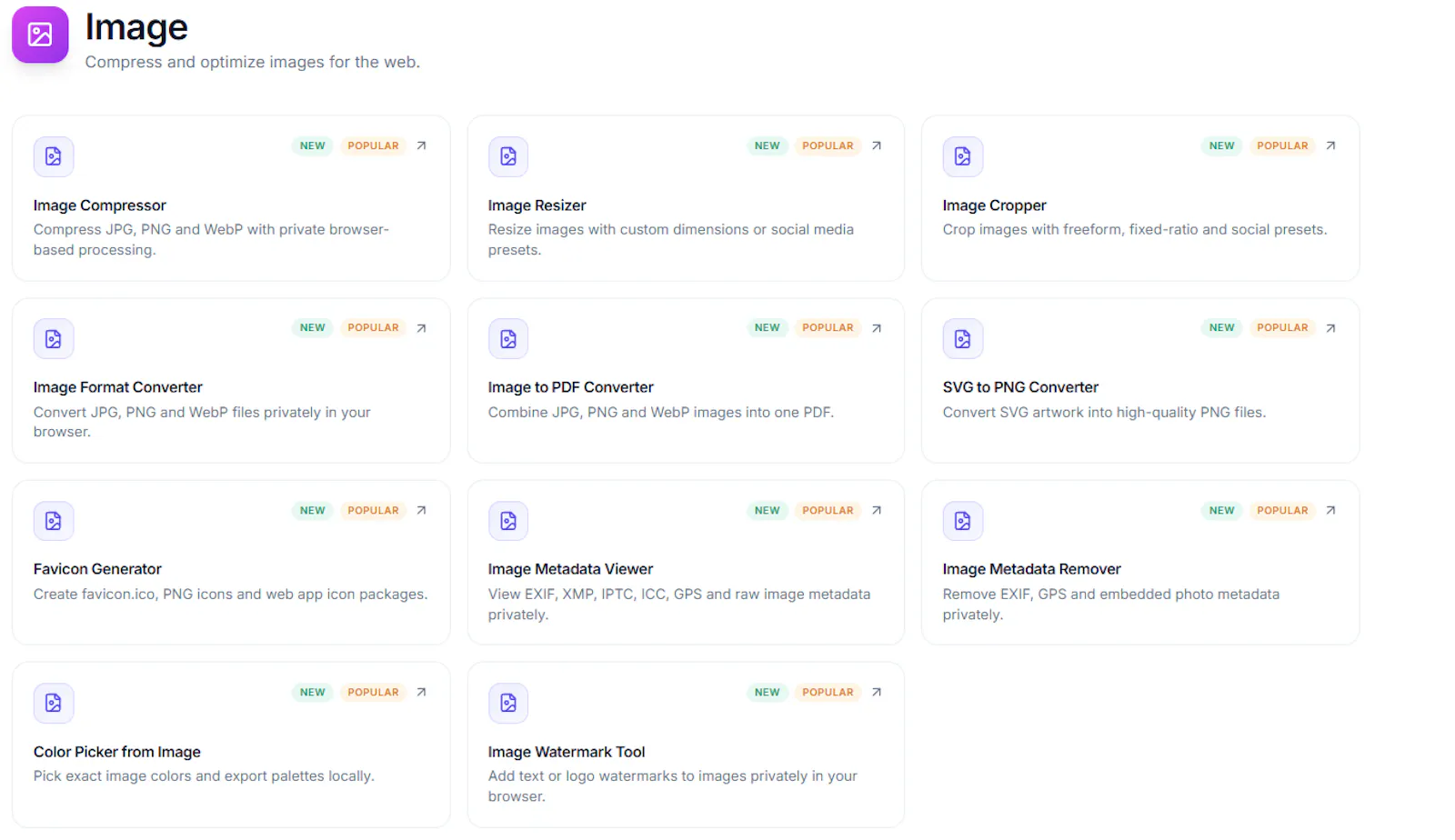Click the file icon on Image Compressor card
The width and height of the screenshot is (1455, 840).
[x=54, y=156]
